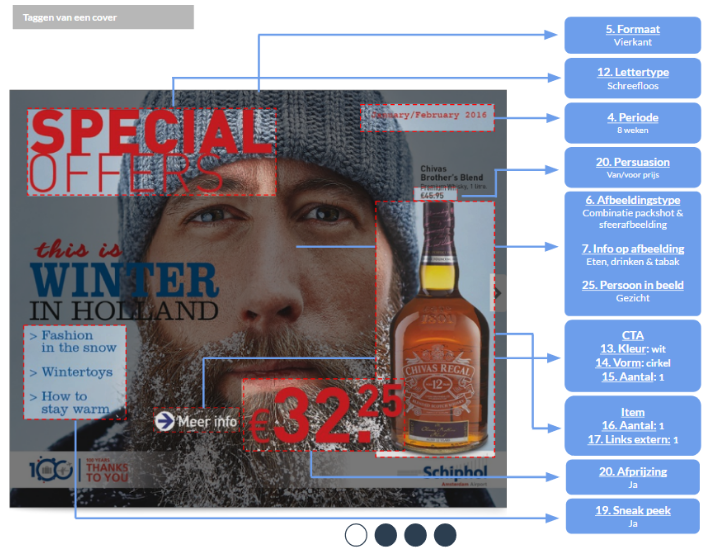Click the 8 weken value under Periode
The height and width of the screenshot is (554, 715).
point(632,130)
